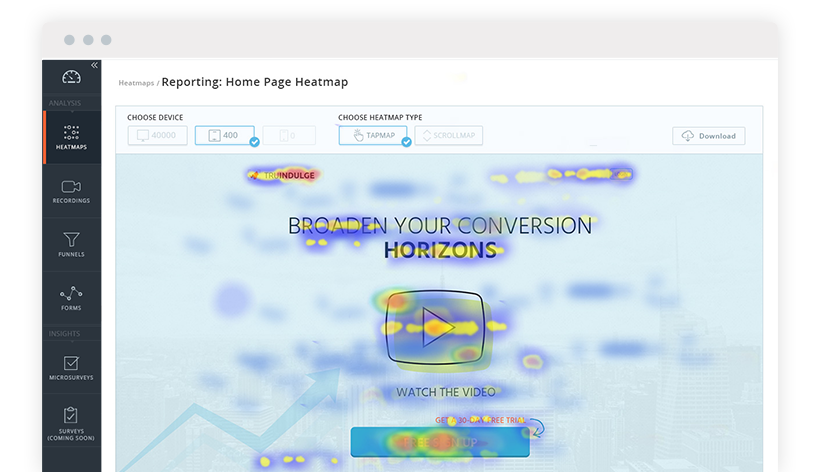Click the Free Signup button in heatmap
The image size is (820, 472).
440,442
